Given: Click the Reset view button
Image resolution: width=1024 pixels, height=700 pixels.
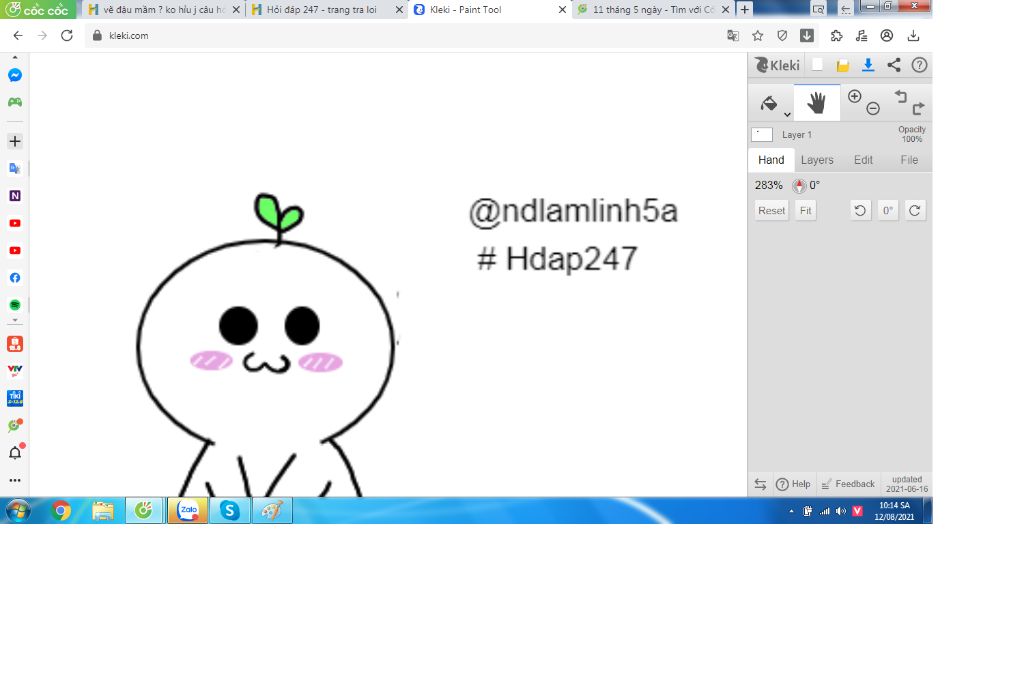Looking at the screenshot, I should point(771,210).
